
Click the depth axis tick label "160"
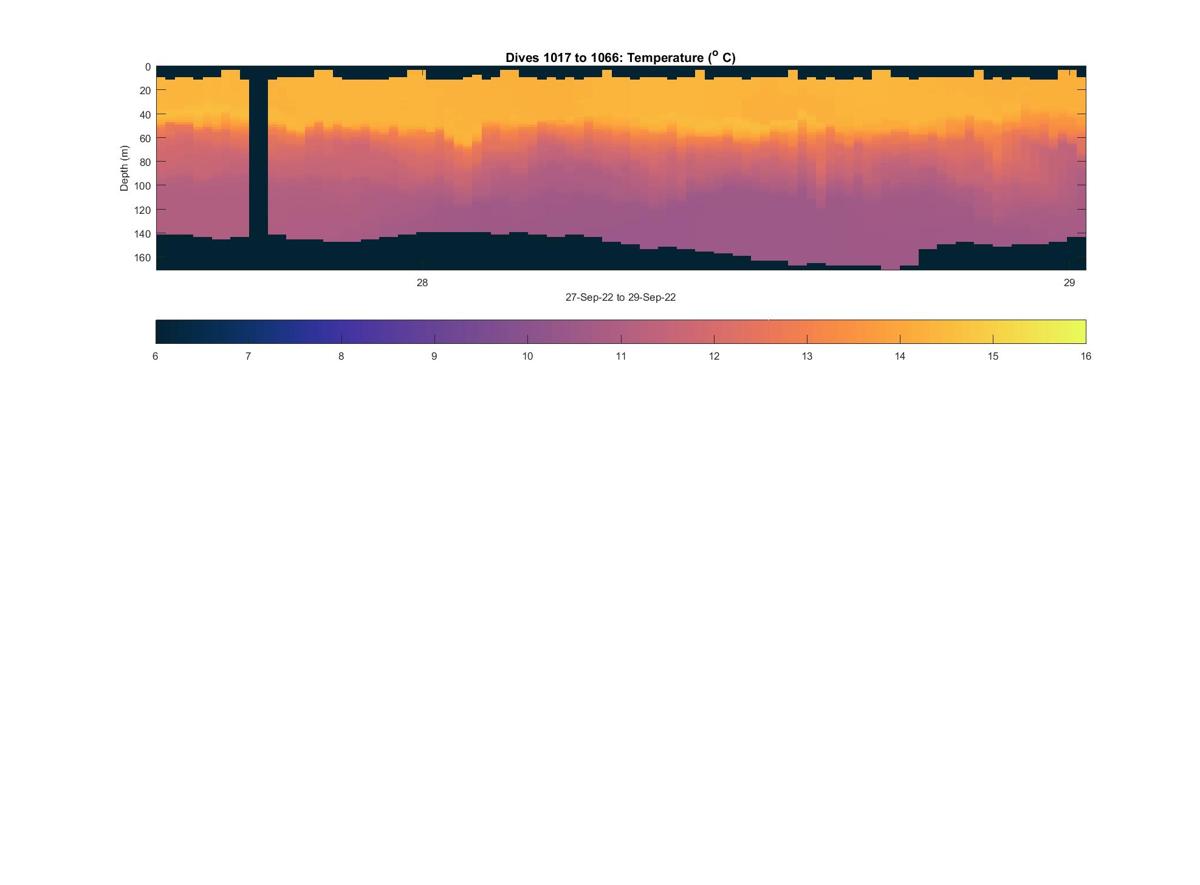coord(142,258)
